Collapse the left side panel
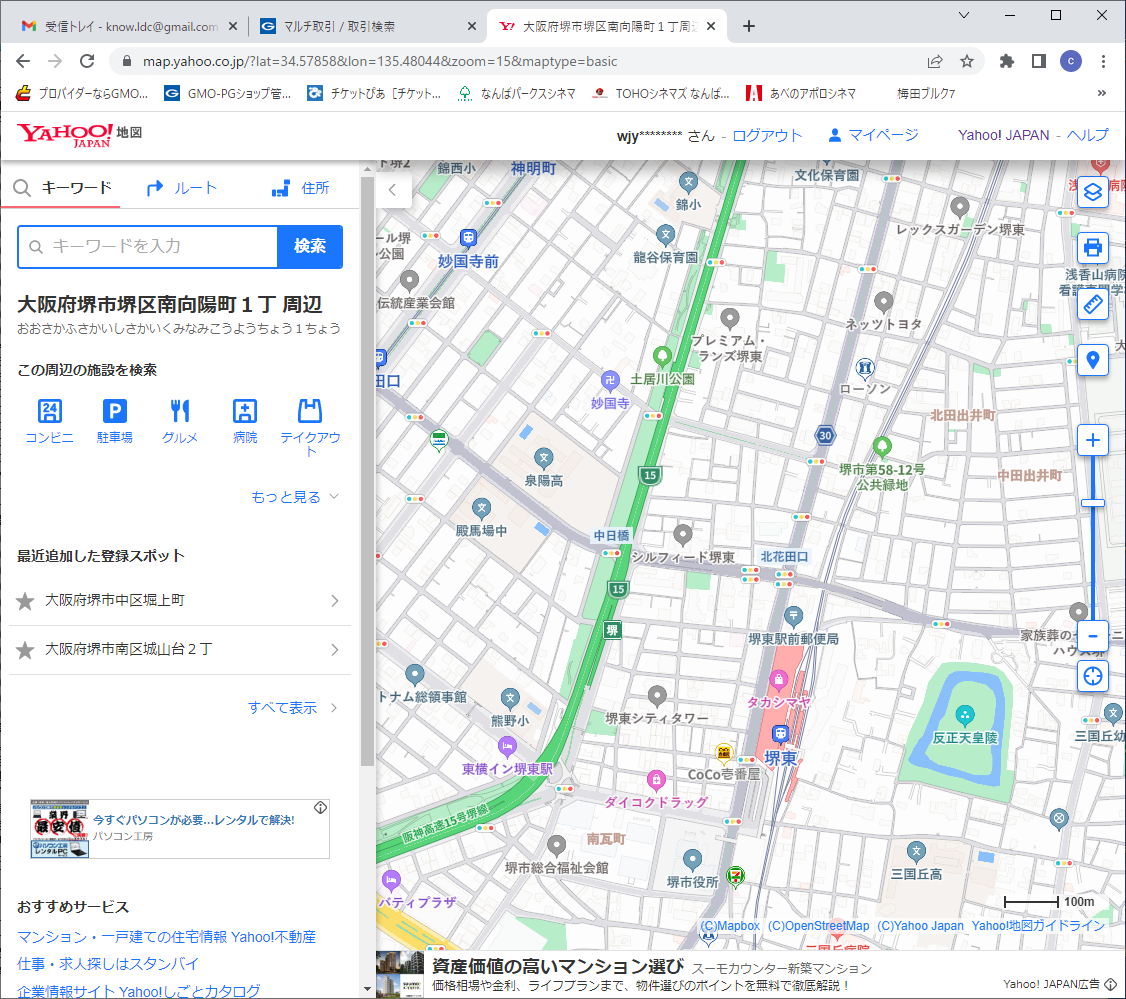This screenshot has width=1126, height=999. click(x=393, y=189)
